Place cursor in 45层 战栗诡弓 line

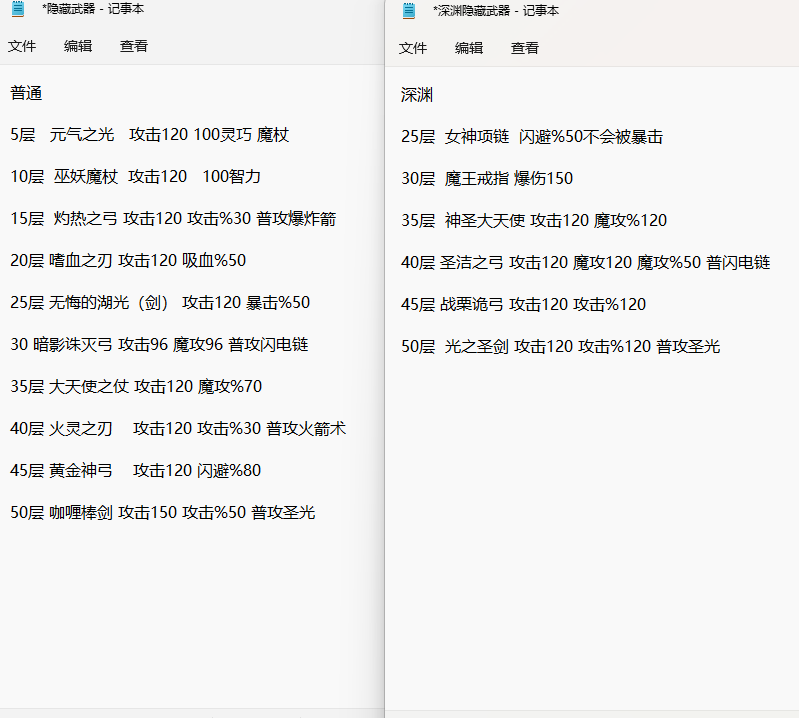pyautogui.click(x=523, y=304)
